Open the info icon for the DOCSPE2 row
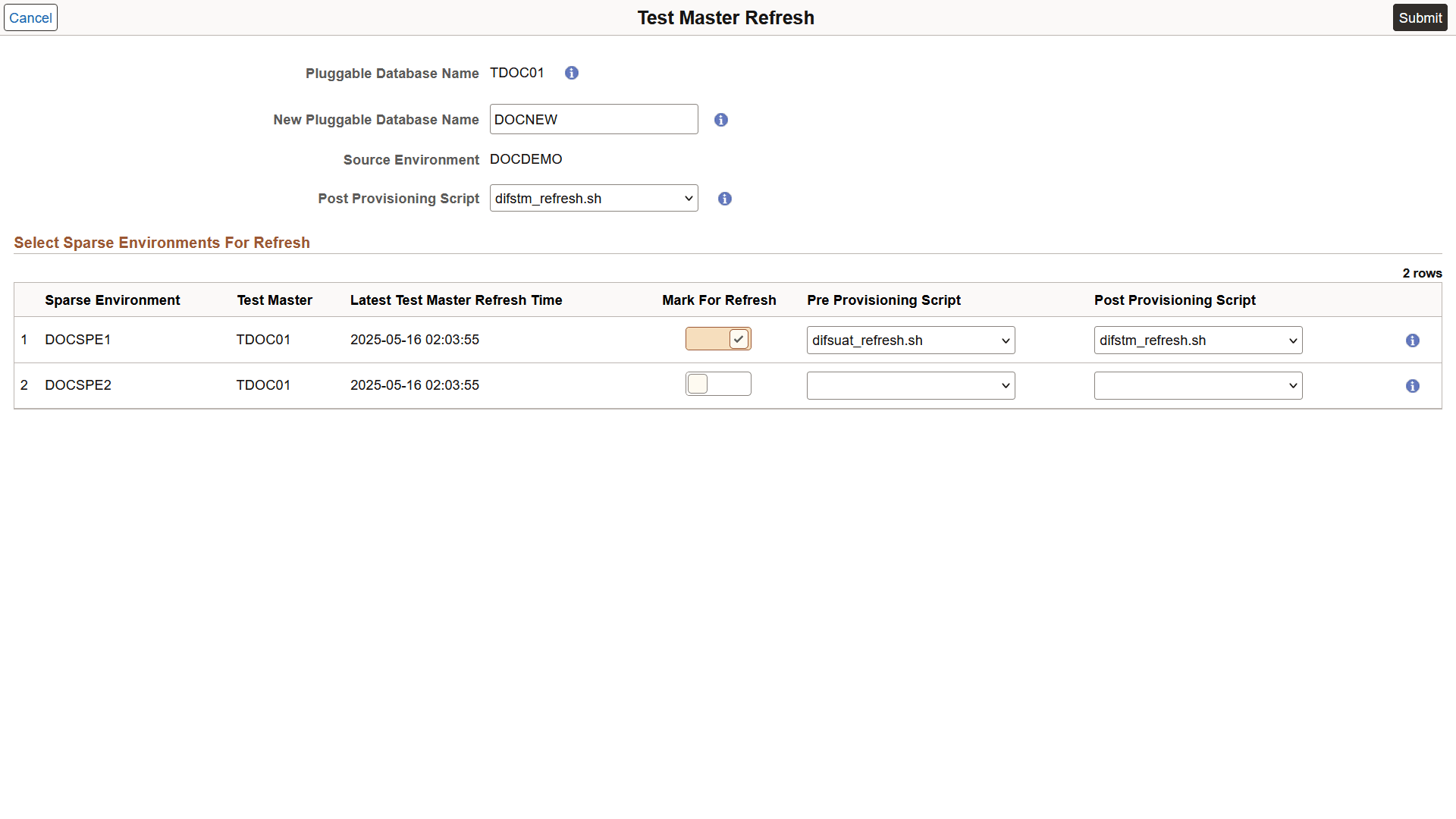Image resolution: width=1456 pixels, height=819 pixels. (x=1413, y=386)
